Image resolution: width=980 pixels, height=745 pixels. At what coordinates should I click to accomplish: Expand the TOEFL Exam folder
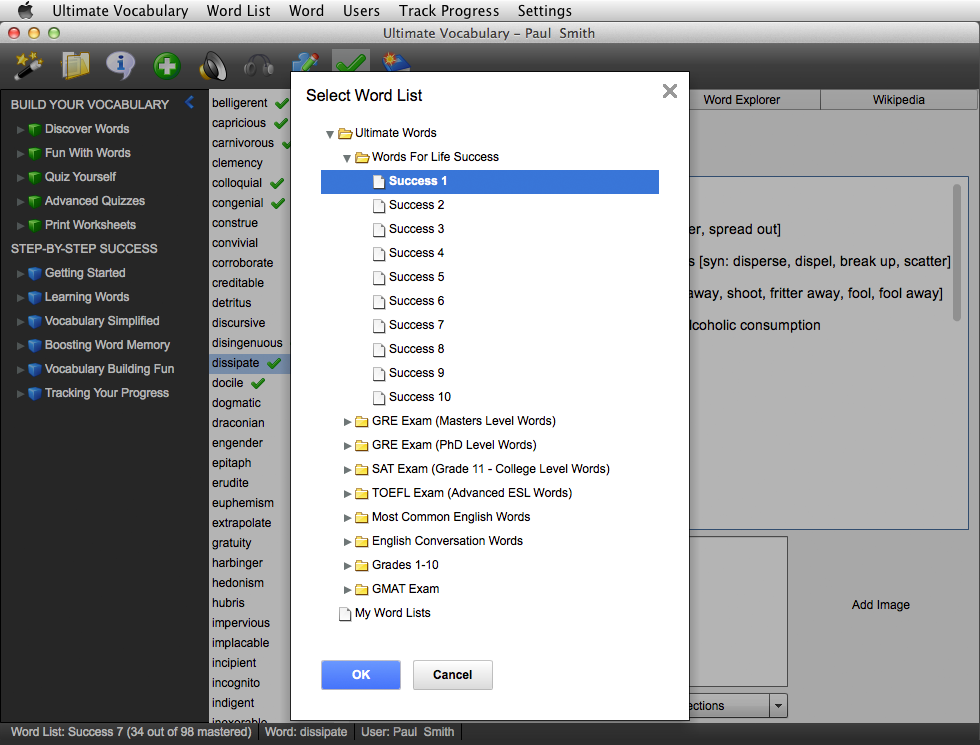pyautogui.click(x=347, y=493)
